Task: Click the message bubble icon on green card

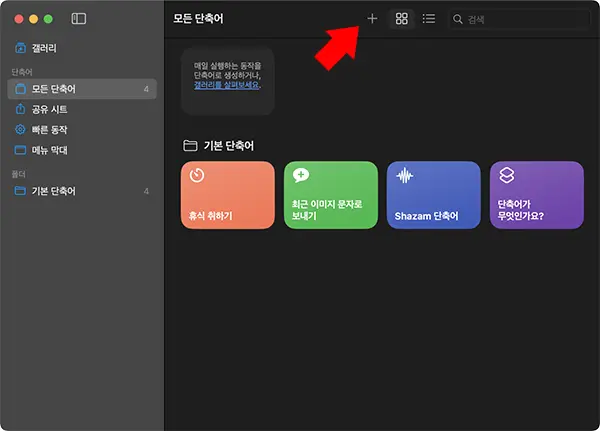Action: coord(301,175)
